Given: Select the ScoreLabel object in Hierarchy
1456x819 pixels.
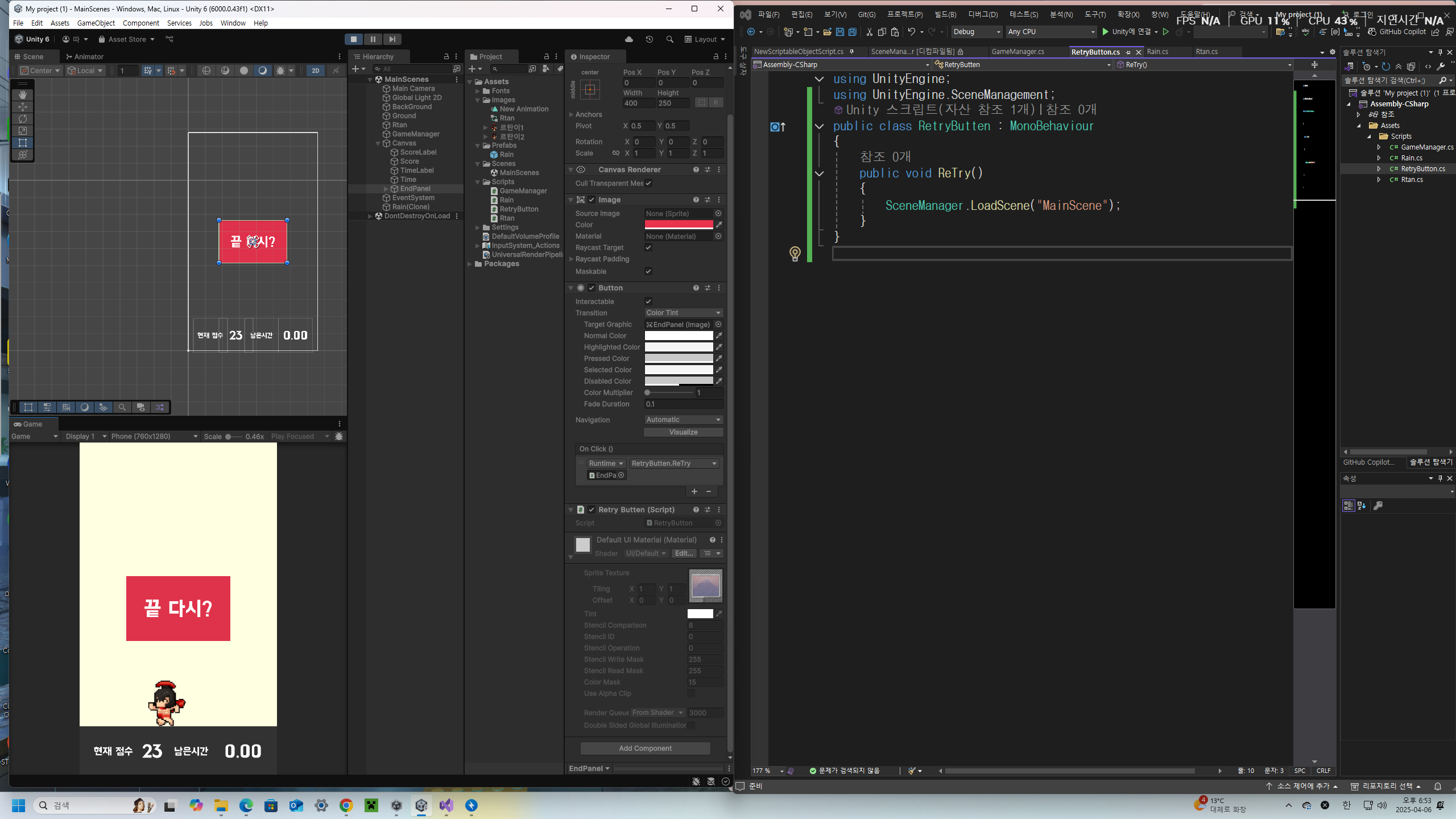Looking at the screenshot, I should pyautogui.click(x=418, y=152).
